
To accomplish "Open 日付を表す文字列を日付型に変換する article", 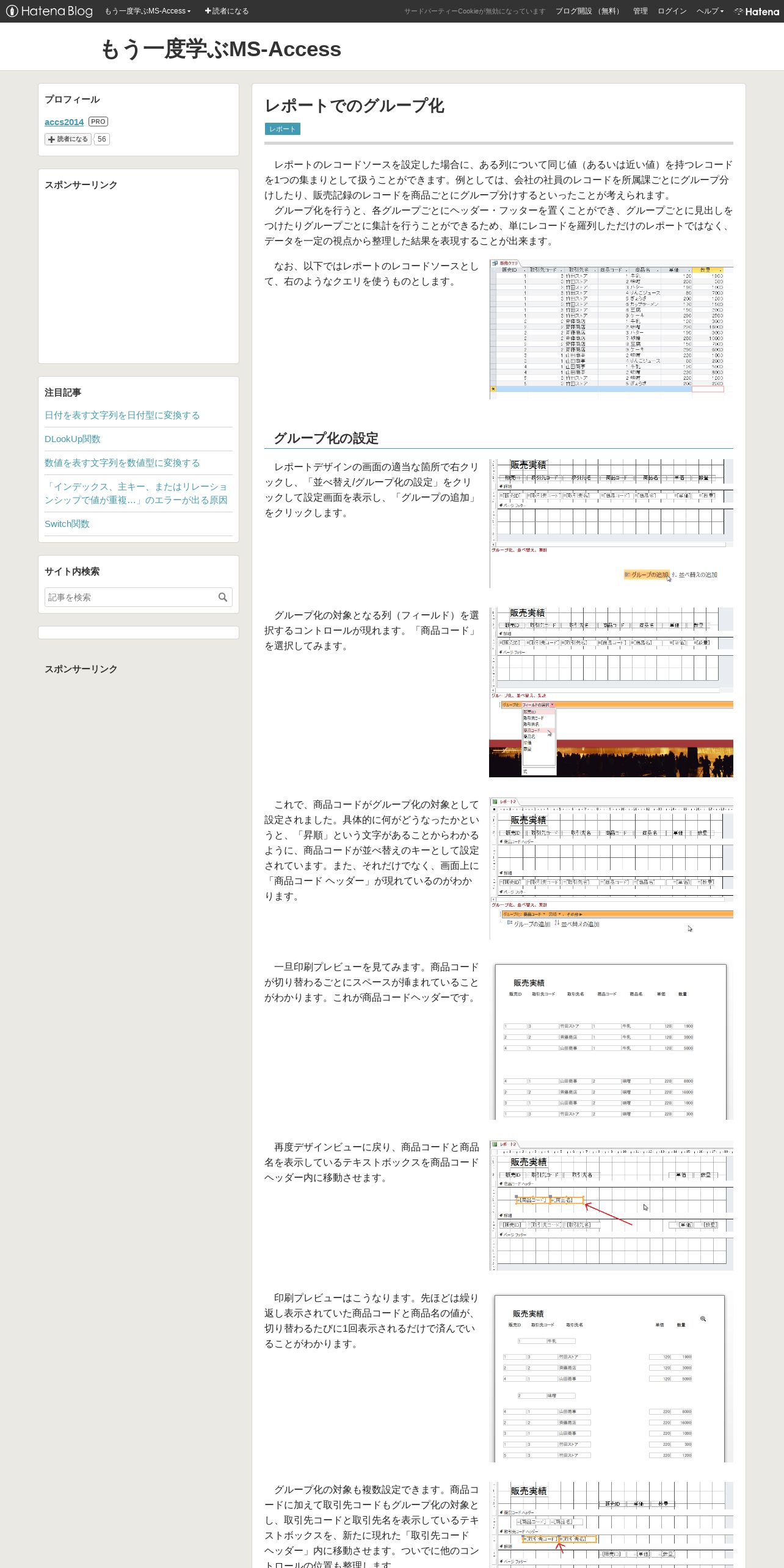I will coord(122,415).
